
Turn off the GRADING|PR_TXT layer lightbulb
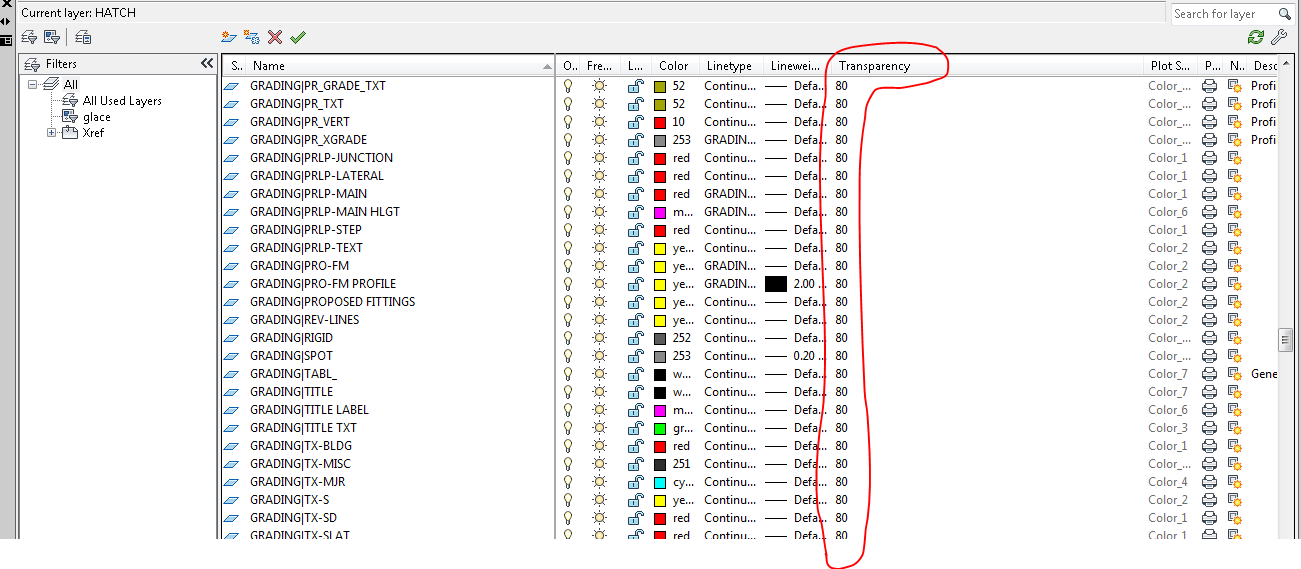coord(569,104)
